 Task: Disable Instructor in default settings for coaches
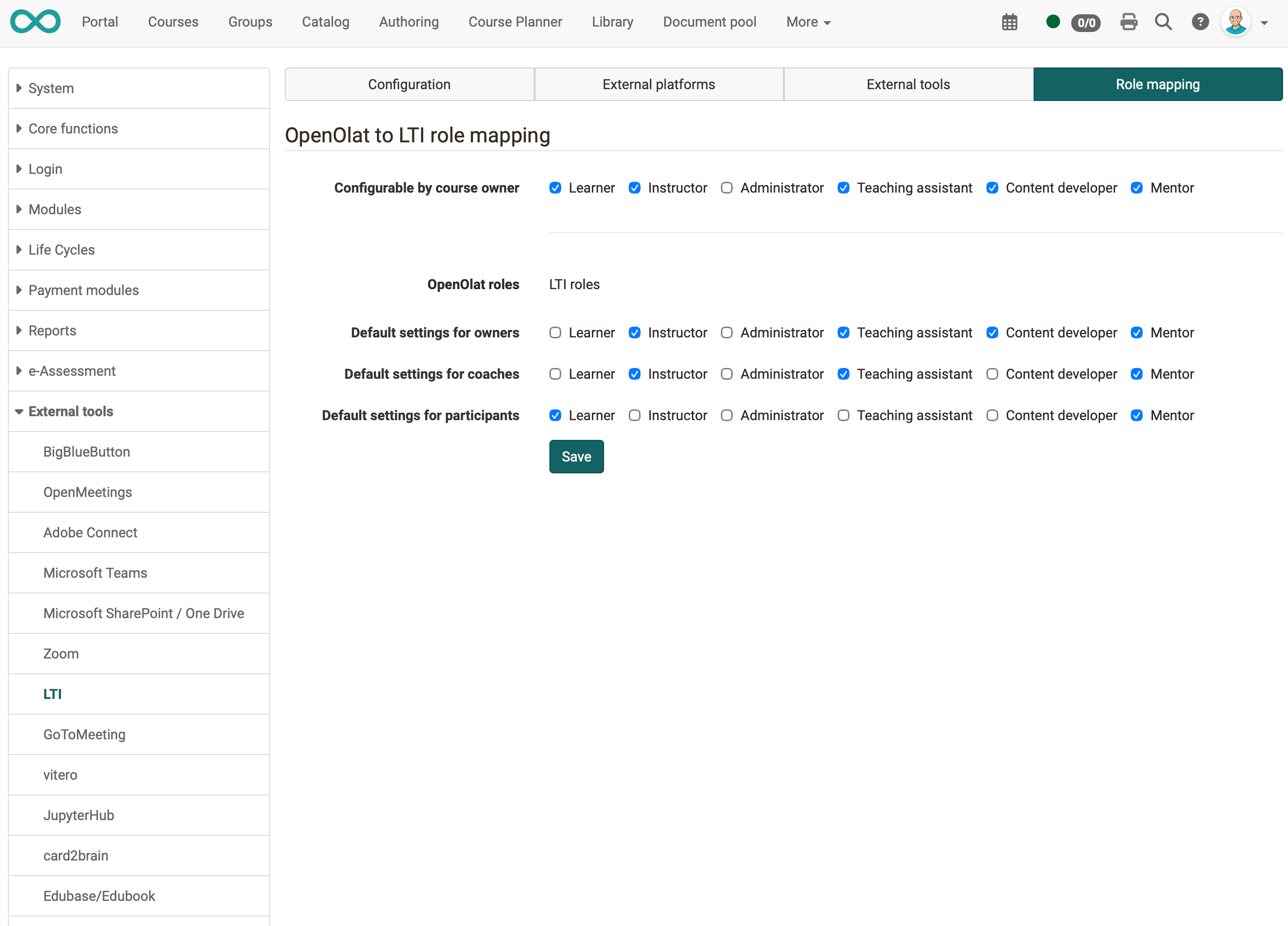tap(634, 373)
